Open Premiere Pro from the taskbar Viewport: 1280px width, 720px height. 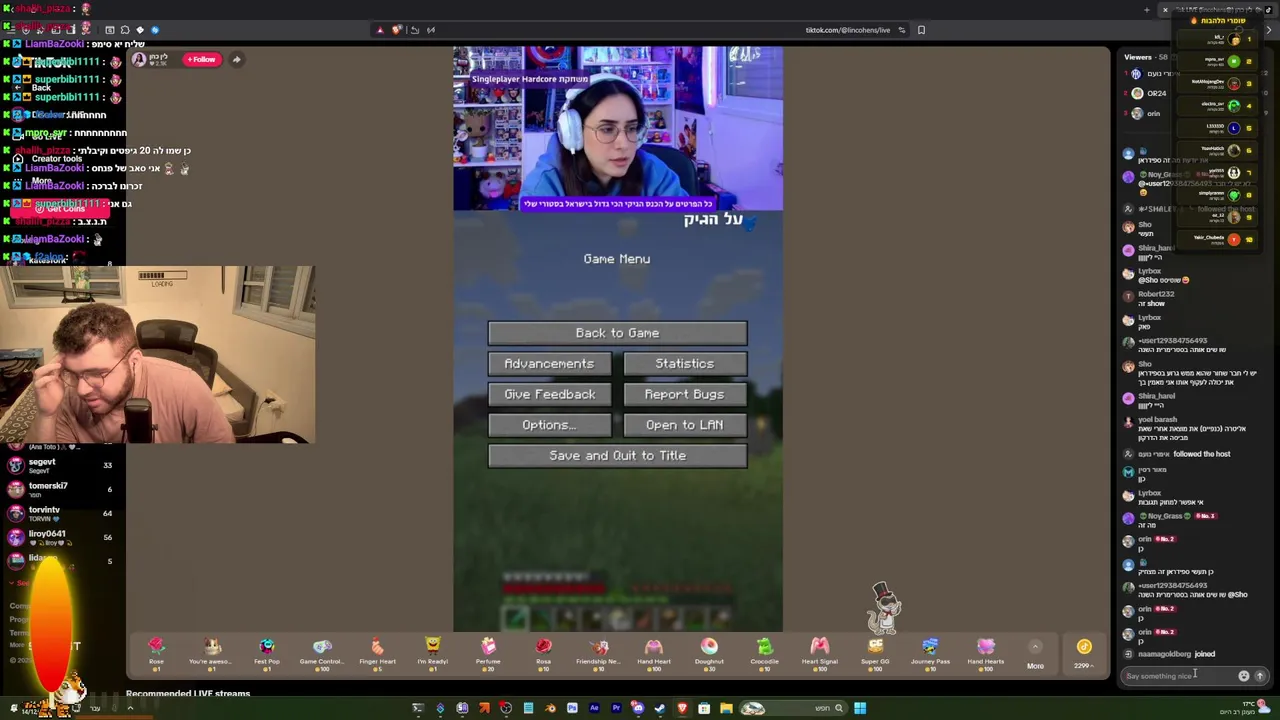[616, 708]
